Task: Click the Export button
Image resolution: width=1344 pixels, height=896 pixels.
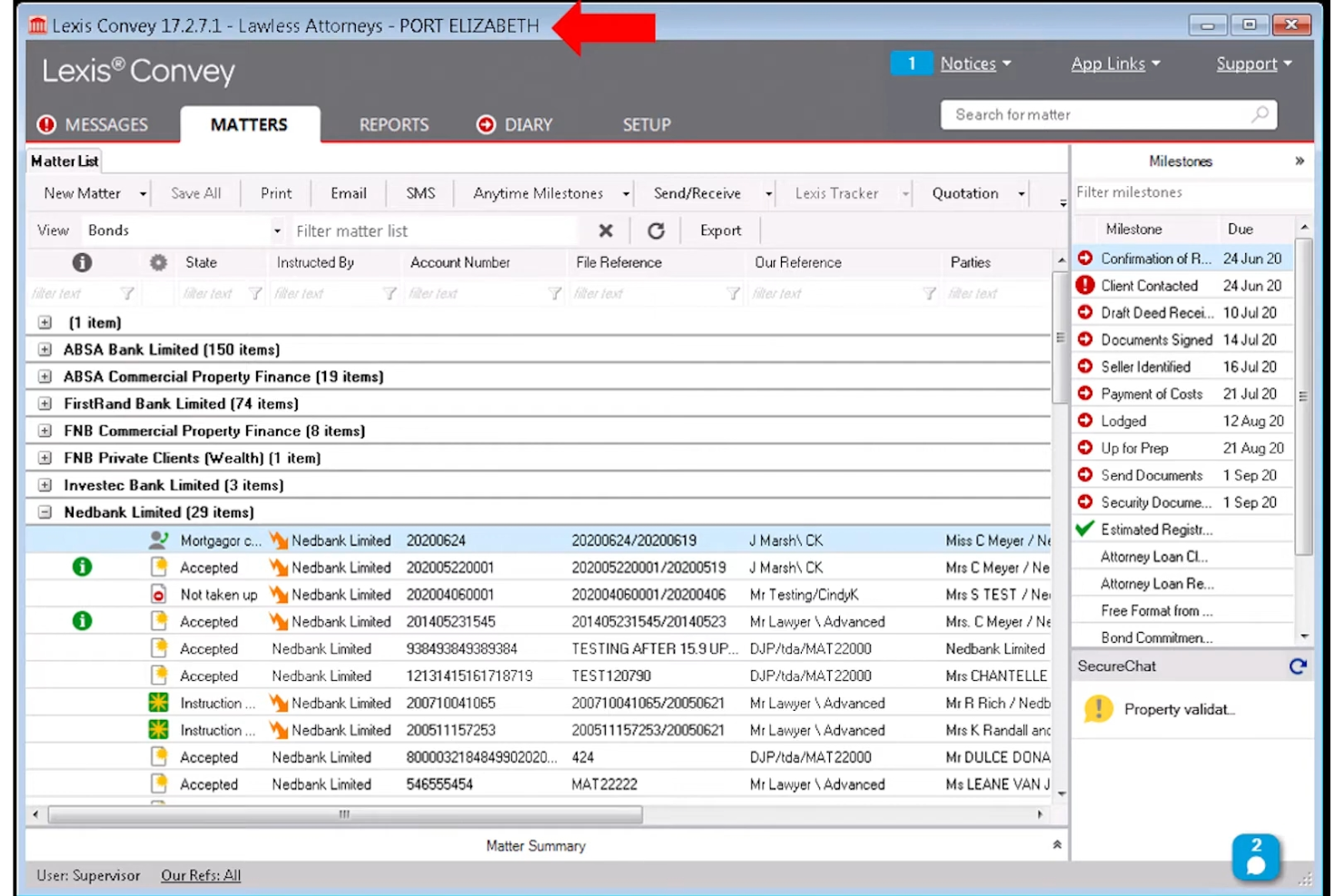Action: 721,231
